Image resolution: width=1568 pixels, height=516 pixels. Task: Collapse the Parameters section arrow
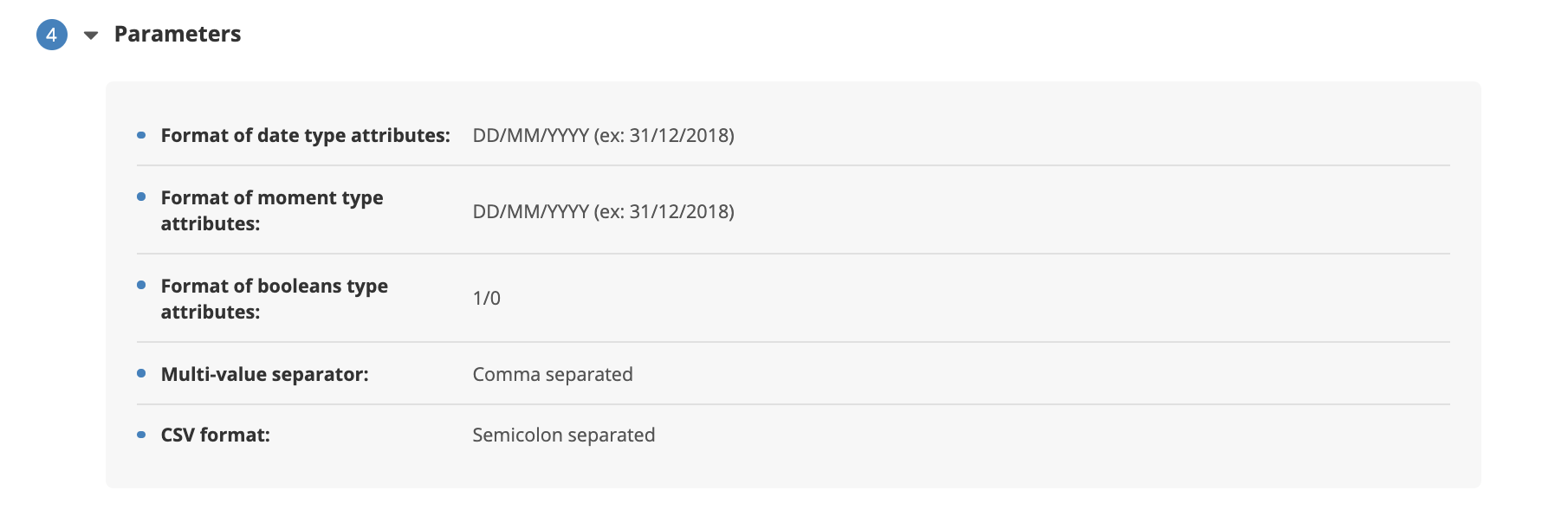pyautogui.click(x=91, y=35)
